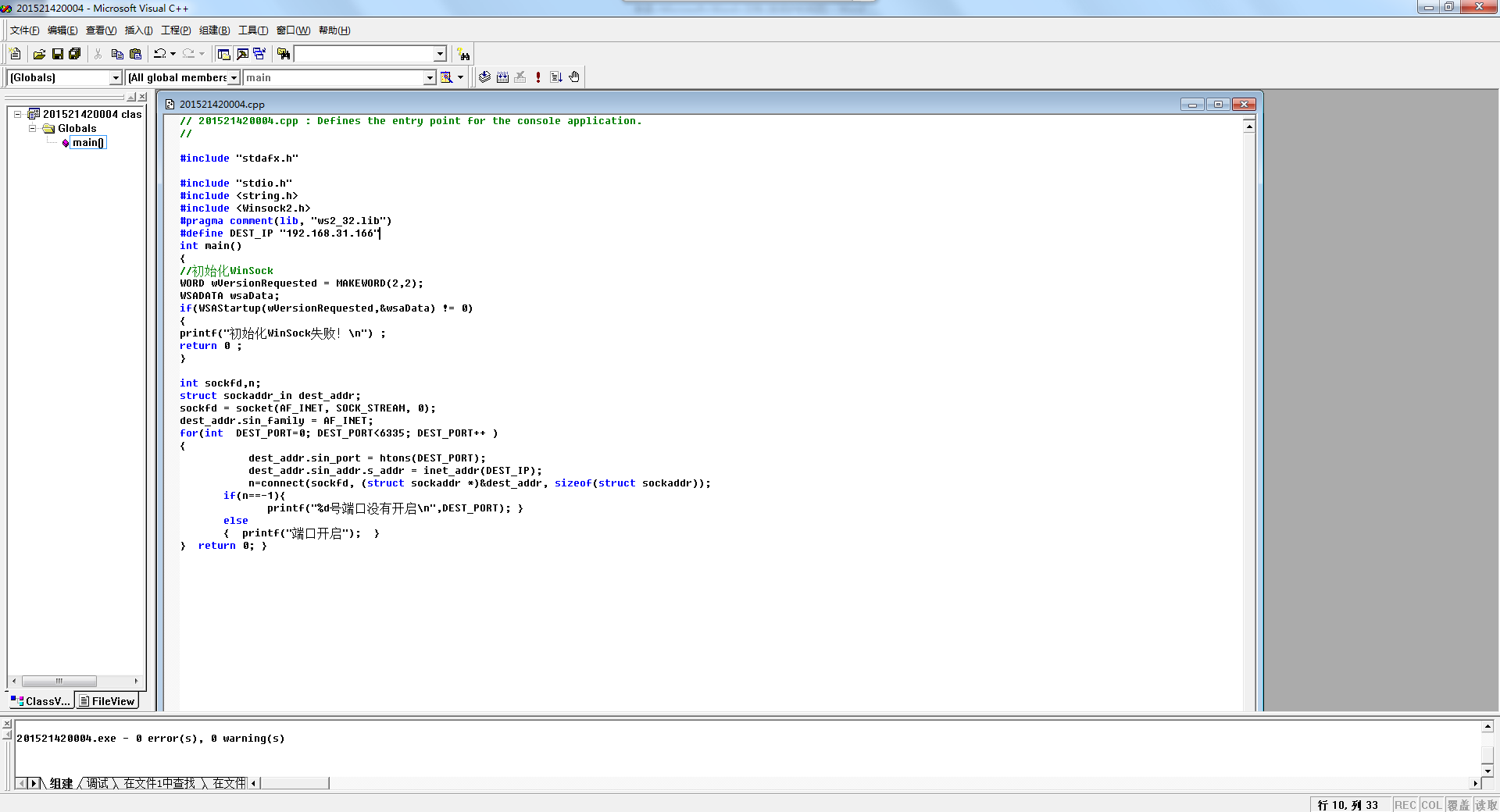Click the Save All icon
This screenshot has height=812, width=1500.
pyautogui.click(x=75, y=54)
